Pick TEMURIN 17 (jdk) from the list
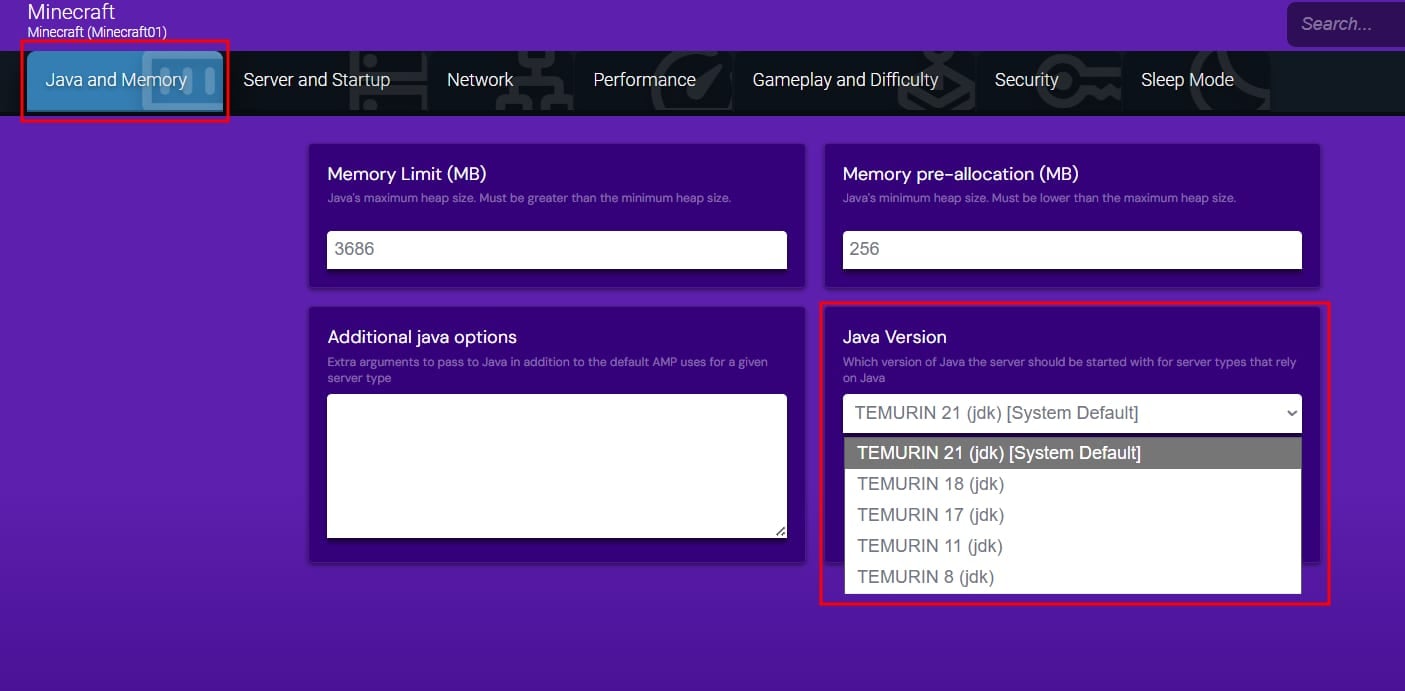Image resolution: width=1405 pixels, height=691 pixels. [1073, 515]
